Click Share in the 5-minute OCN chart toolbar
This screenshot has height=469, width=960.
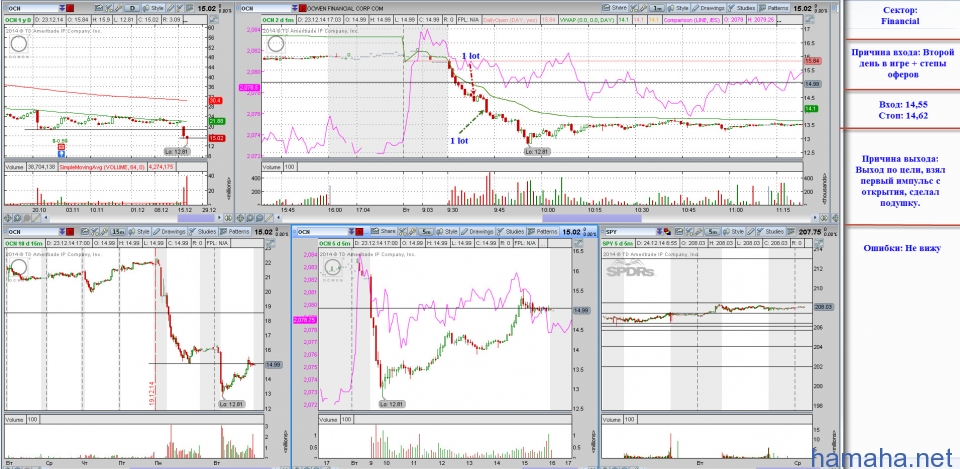pyautogui.click(x=383, y=231)
